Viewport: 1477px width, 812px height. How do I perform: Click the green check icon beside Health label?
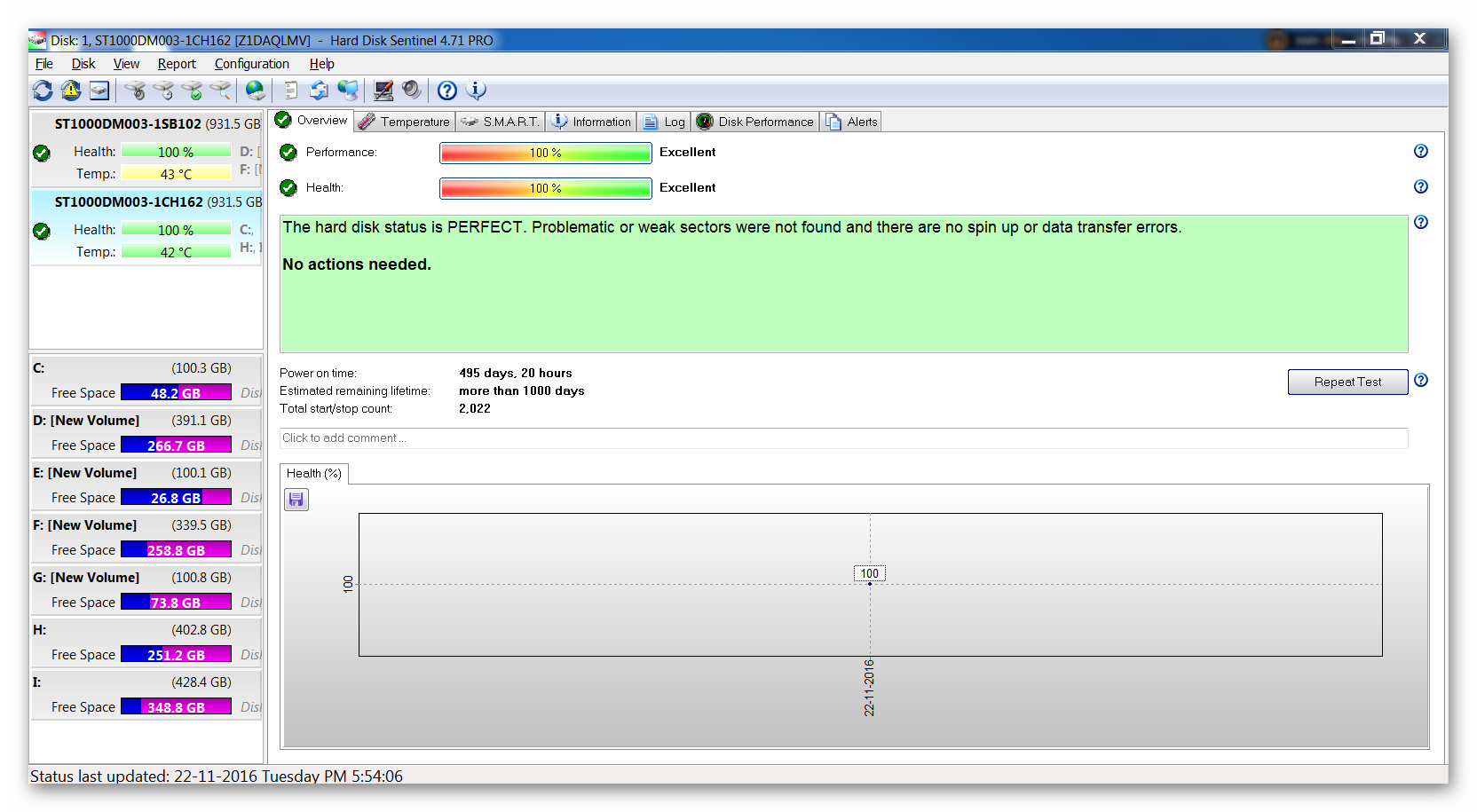pyautogui.click(x=288, y=188)
